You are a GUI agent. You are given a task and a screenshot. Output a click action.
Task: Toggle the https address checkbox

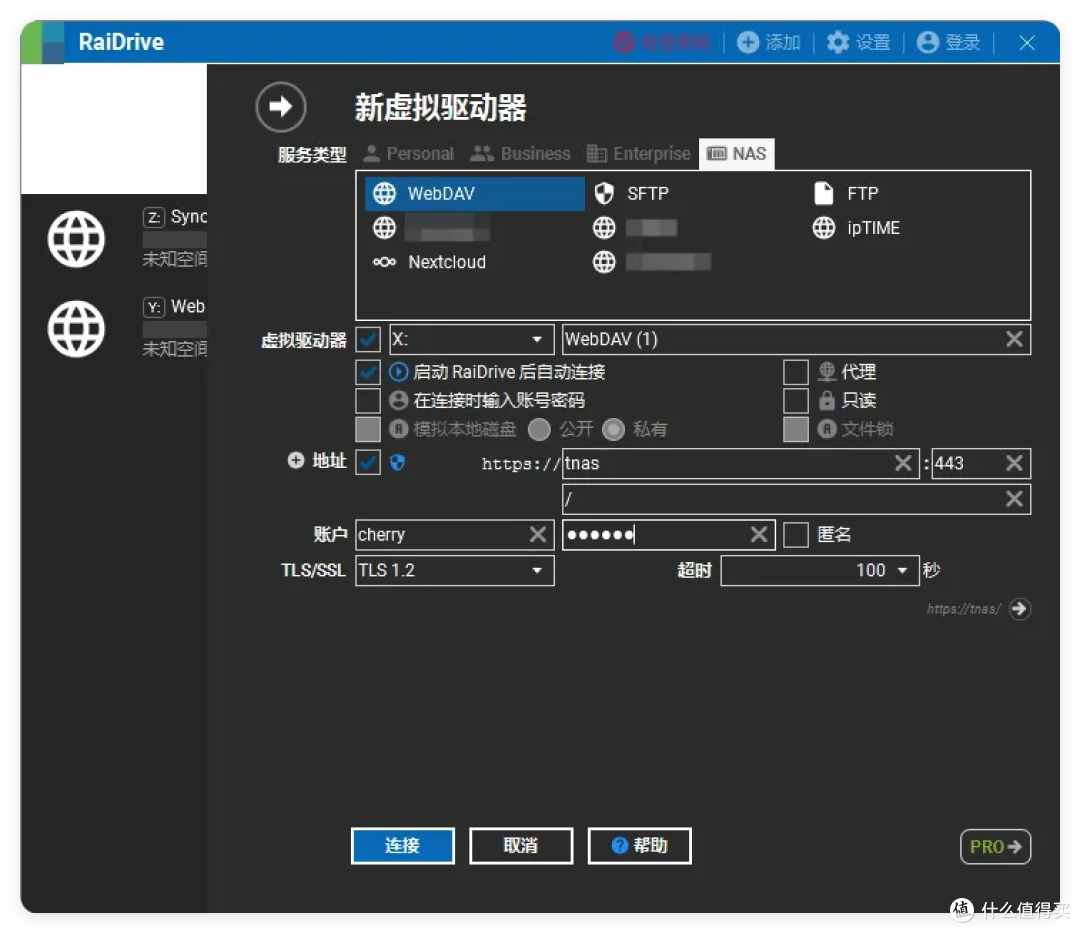click(x=368, y=462)
